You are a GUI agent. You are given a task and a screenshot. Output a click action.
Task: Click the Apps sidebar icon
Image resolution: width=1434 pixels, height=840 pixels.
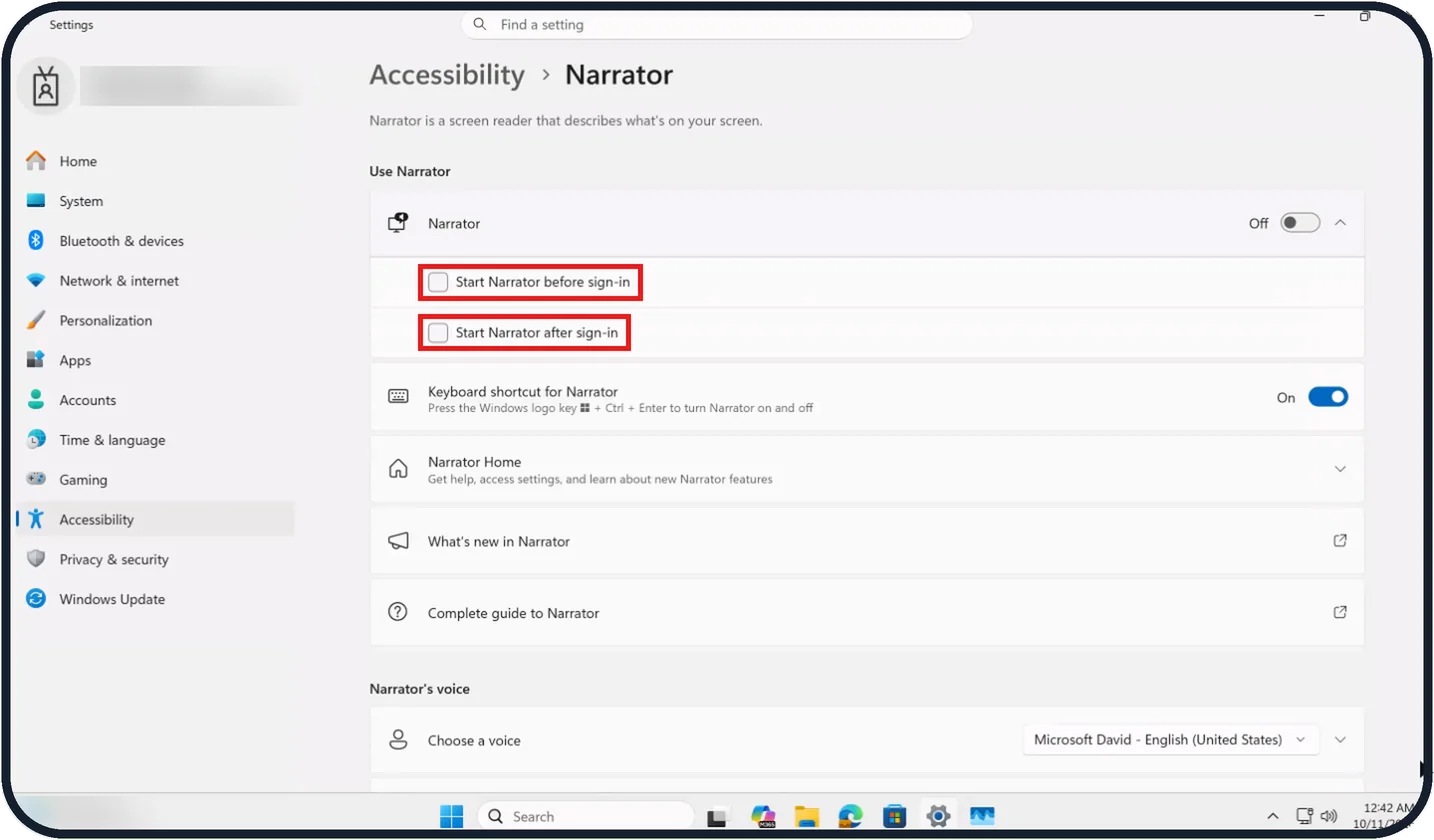(36, 360)
